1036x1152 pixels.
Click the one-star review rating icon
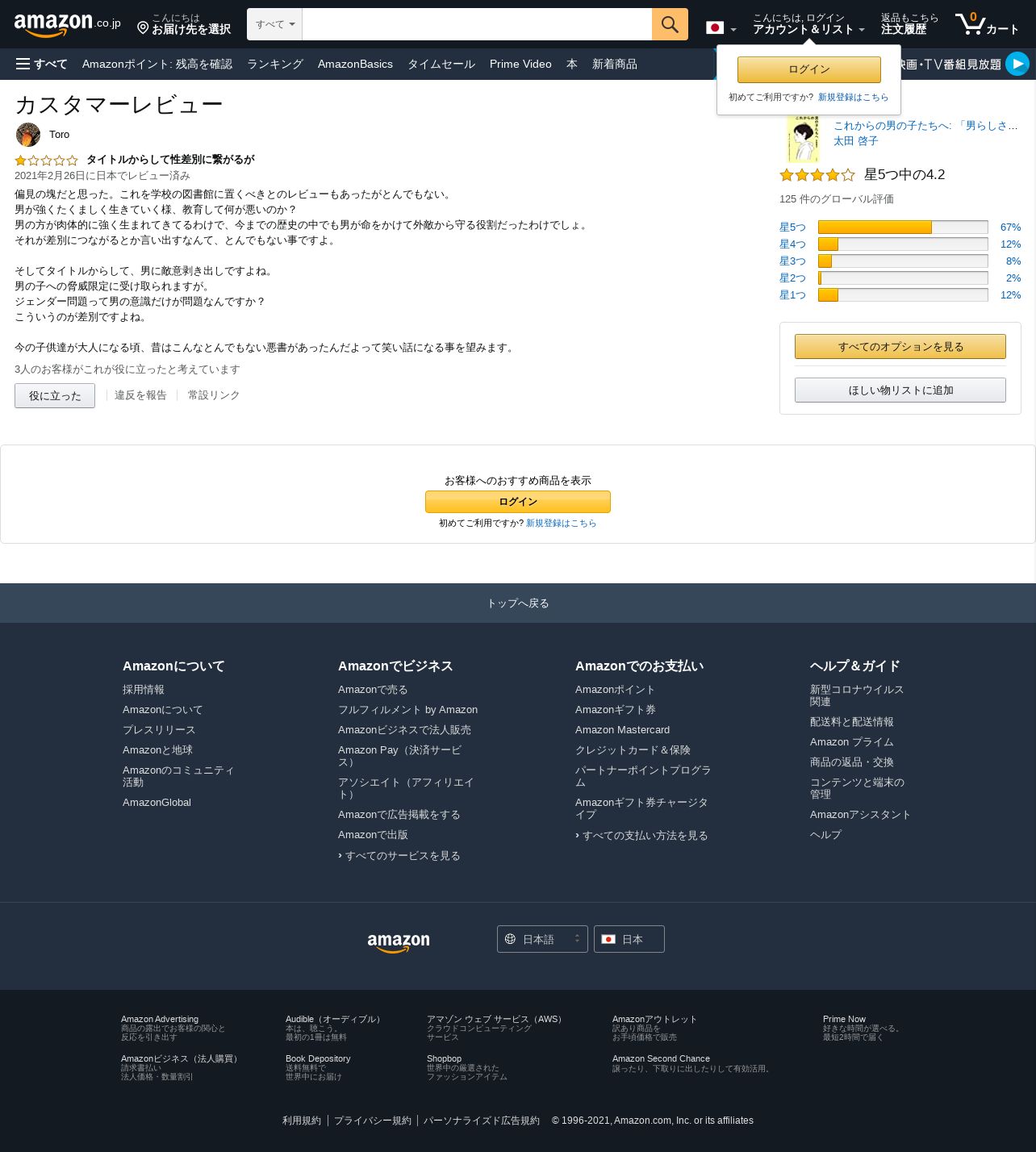click(46, 161)
